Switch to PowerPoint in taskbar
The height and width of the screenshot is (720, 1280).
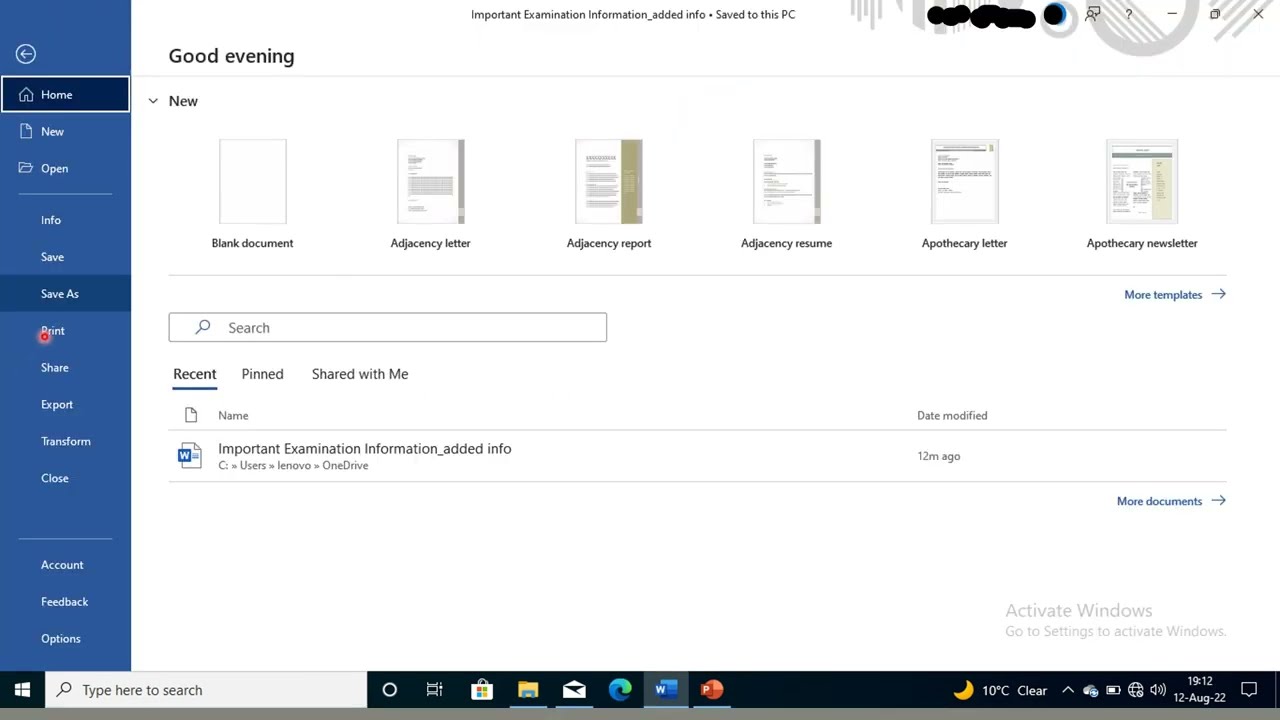[712, 690]
